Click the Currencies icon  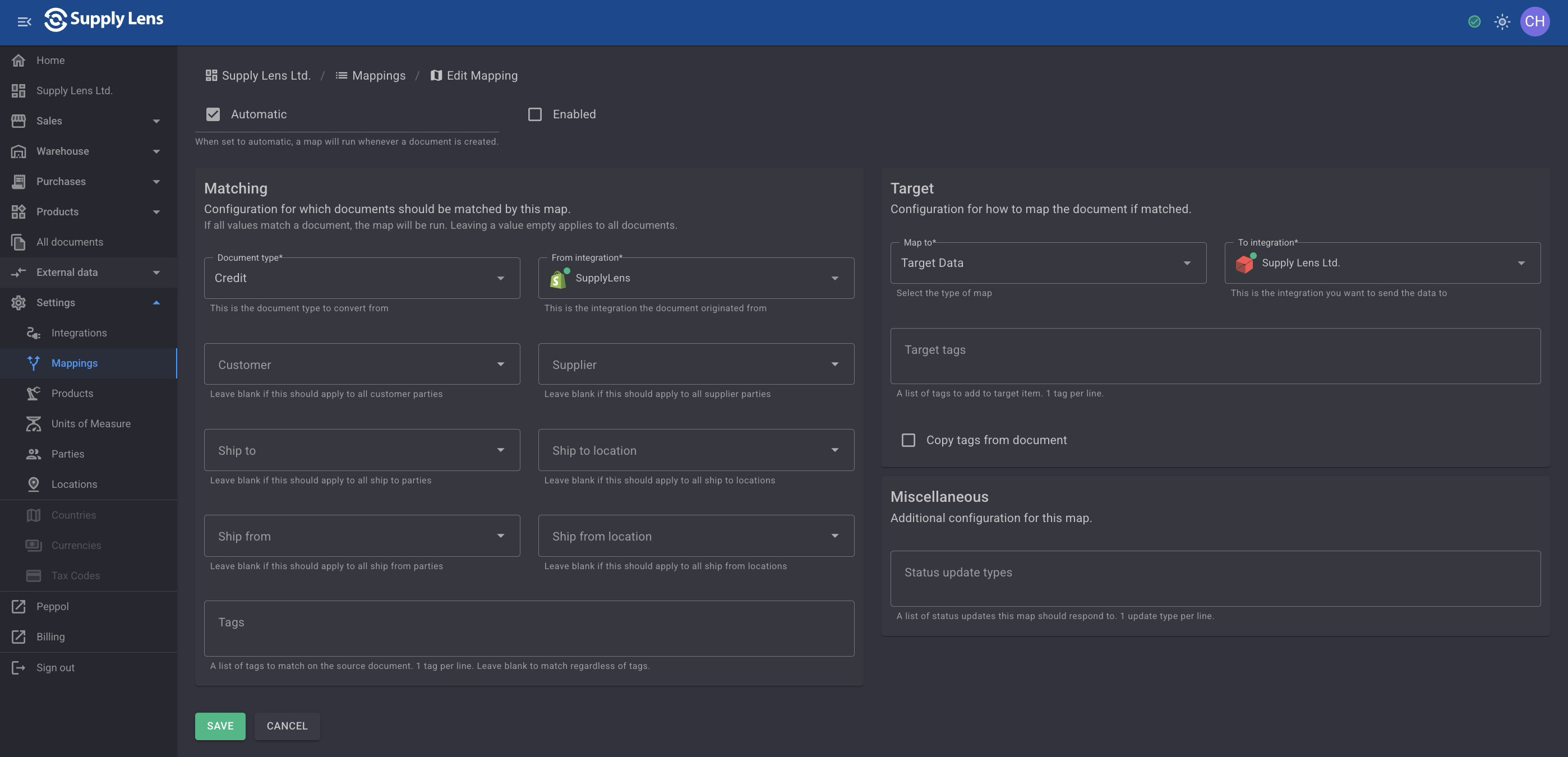34,545
